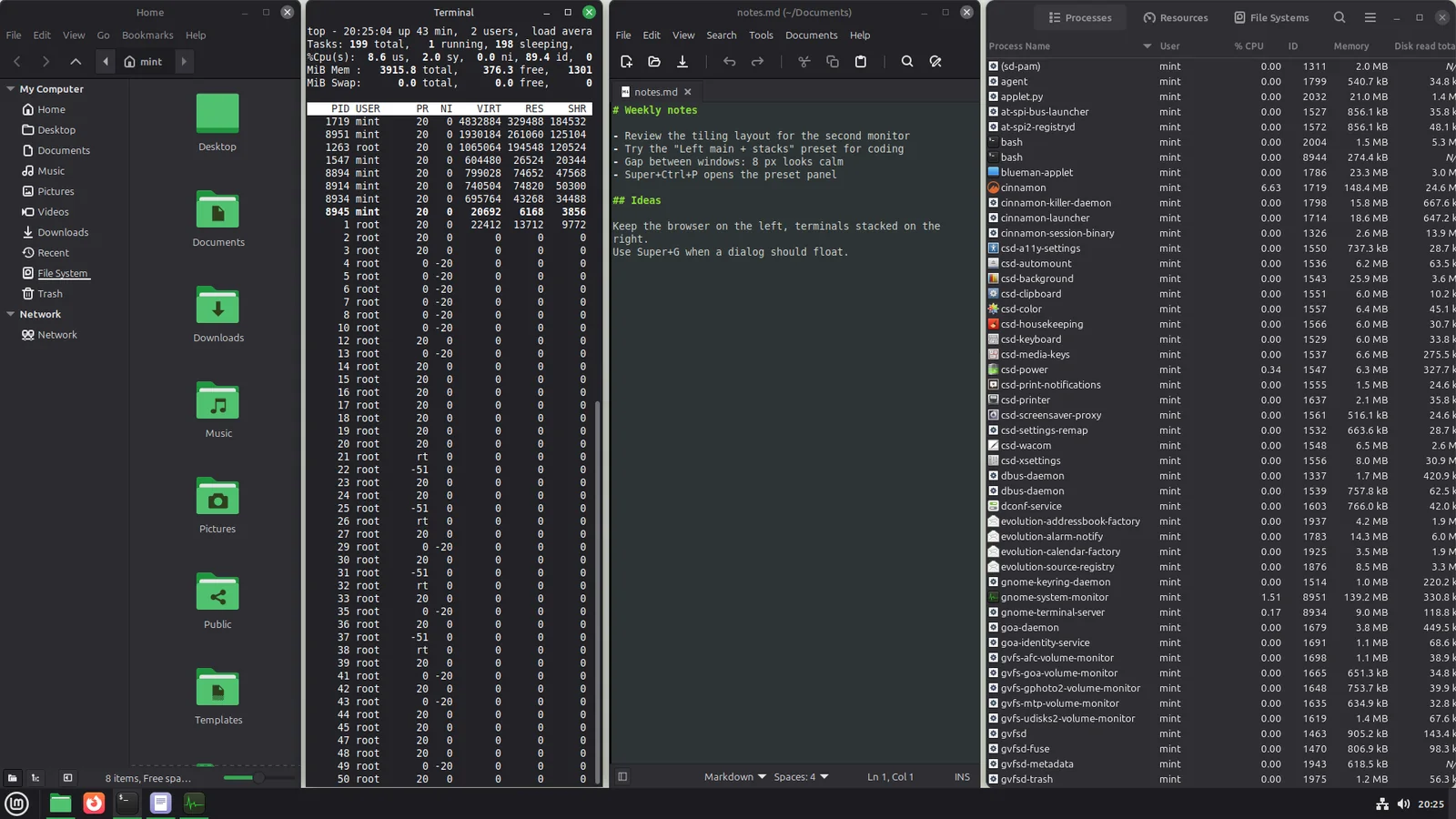The image size is (1456, 819).
Task: Toggle INS insert mode in text editor status bar
Action: [962, 777]
